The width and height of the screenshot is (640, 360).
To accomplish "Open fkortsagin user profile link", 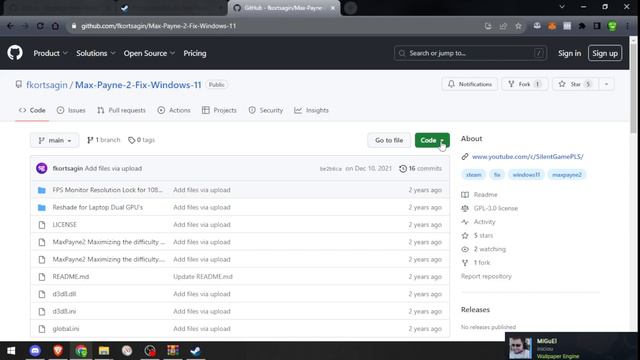I will [47, 85].
